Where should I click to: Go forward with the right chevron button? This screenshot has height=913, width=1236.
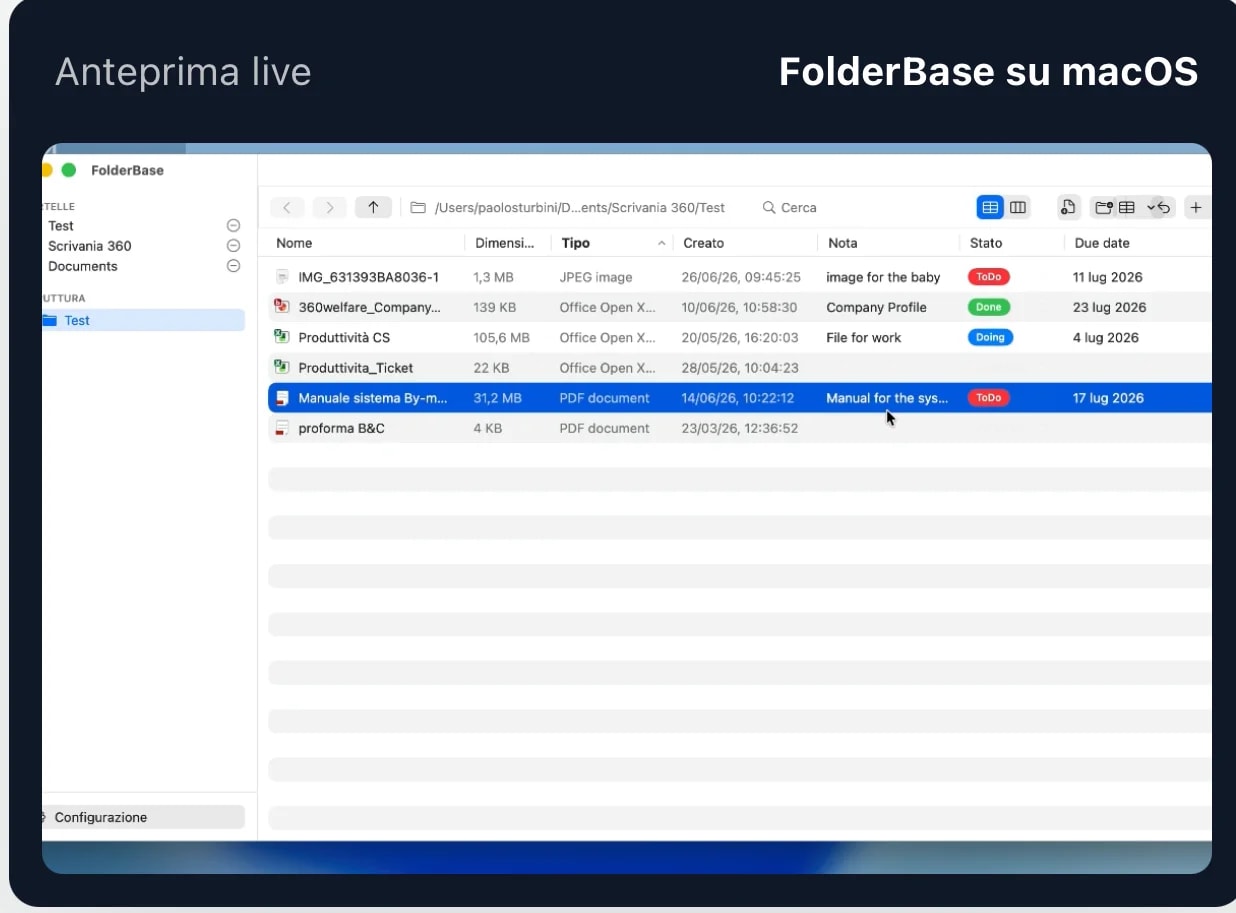[x=330, y=207]
